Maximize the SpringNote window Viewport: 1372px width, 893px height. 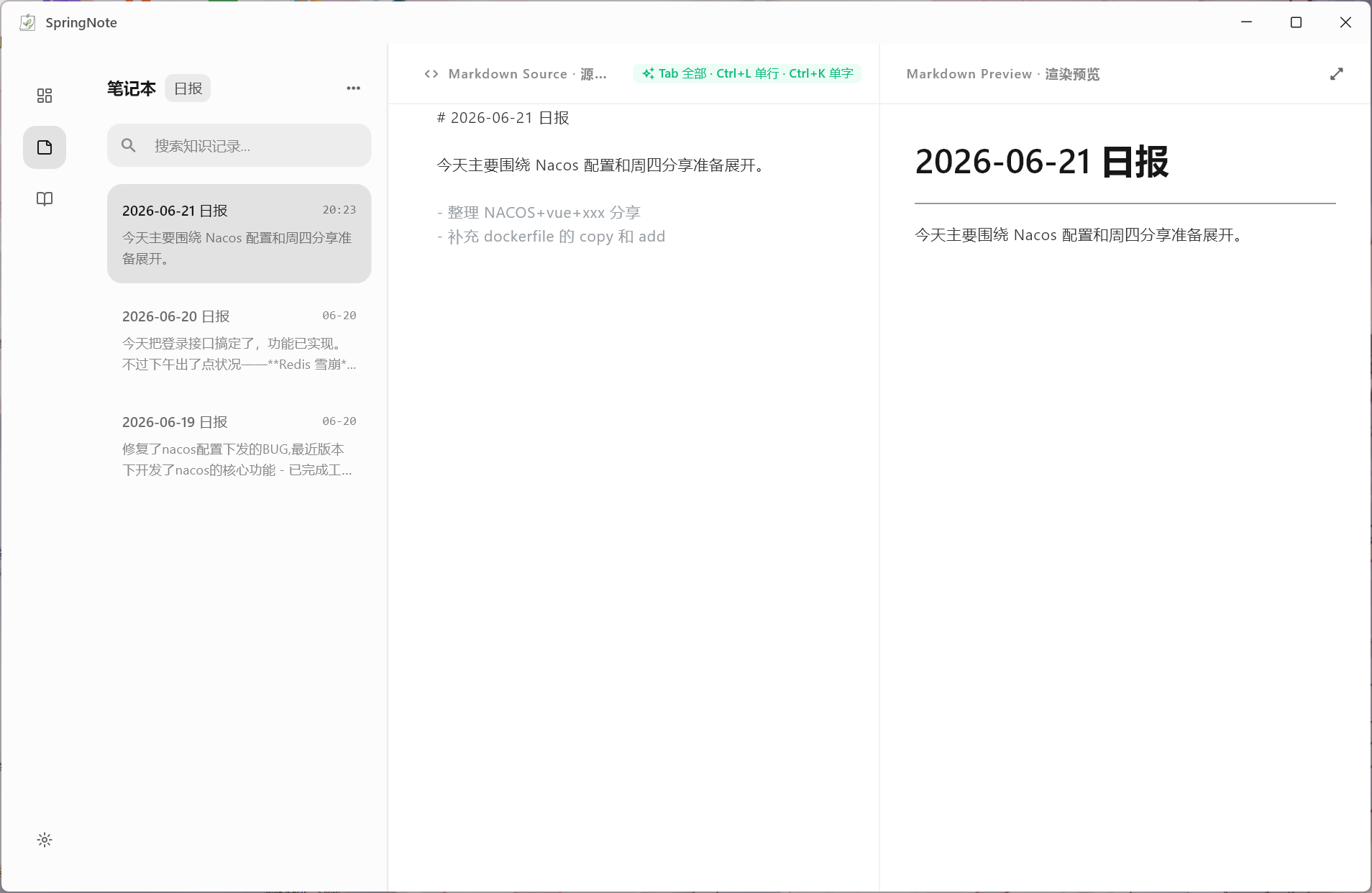tap(1296, 22)
